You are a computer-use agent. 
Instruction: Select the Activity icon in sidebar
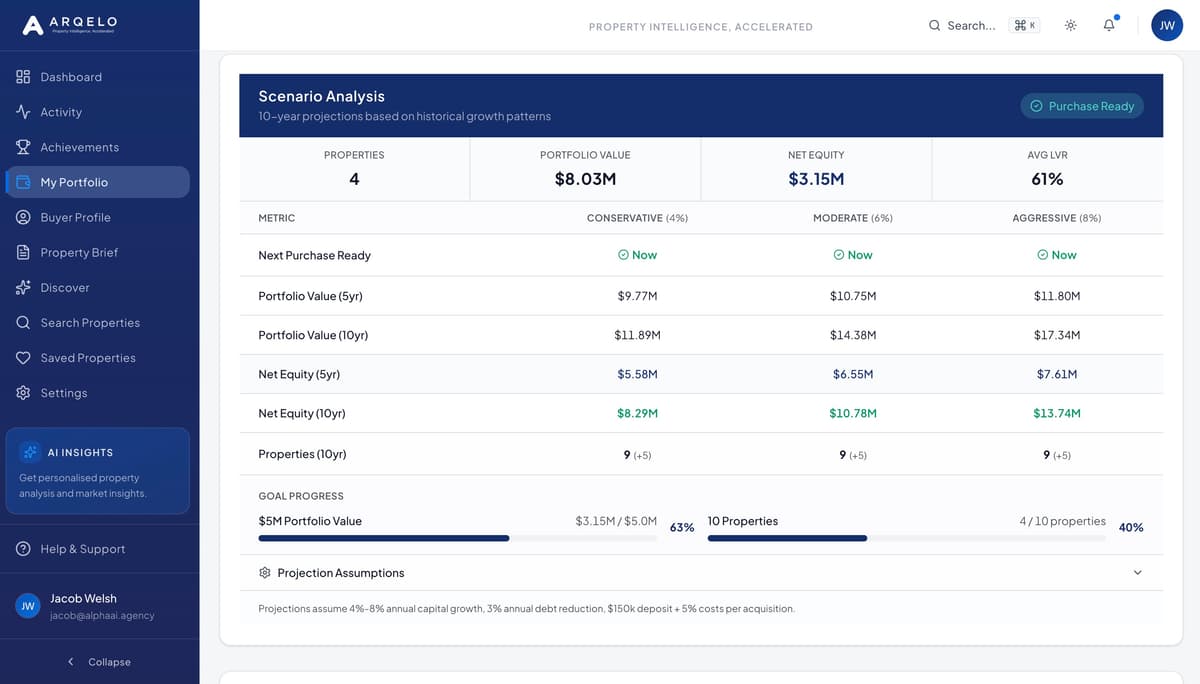21,111
